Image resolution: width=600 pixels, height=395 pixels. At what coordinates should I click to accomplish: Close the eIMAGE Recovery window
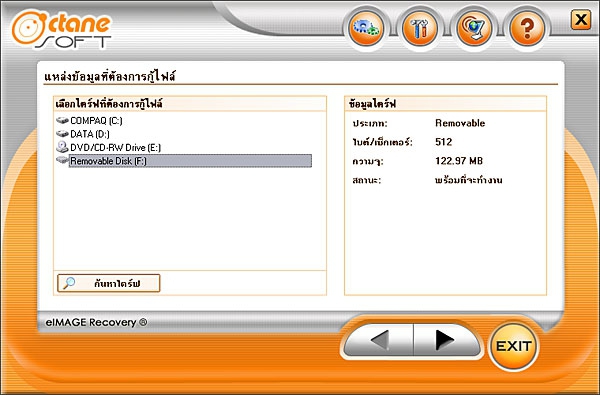[x=581, y=20]
